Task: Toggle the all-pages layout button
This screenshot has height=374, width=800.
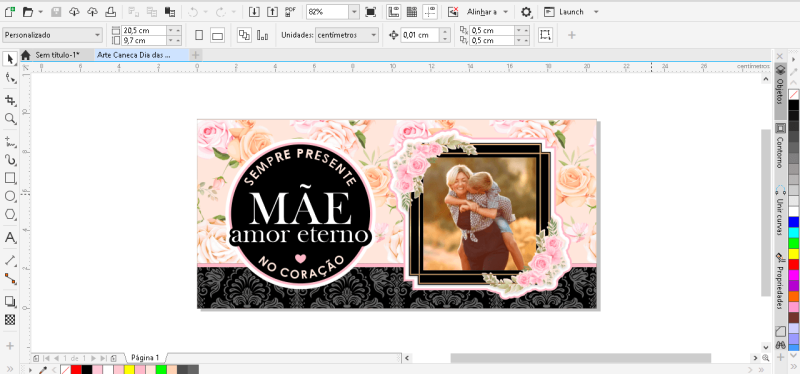Action: pos(244,35)
